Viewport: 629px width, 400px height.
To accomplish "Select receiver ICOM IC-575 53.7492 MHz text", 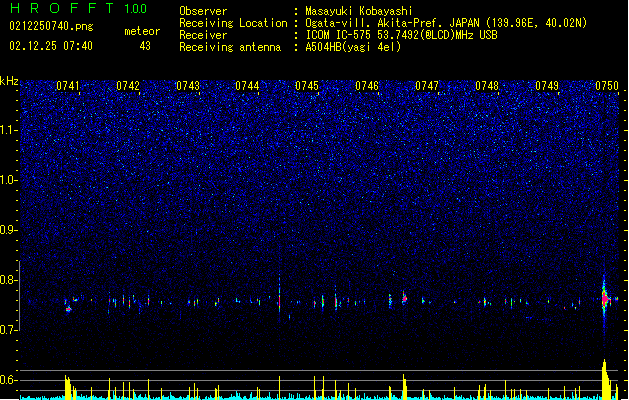I will pos(401,35).
